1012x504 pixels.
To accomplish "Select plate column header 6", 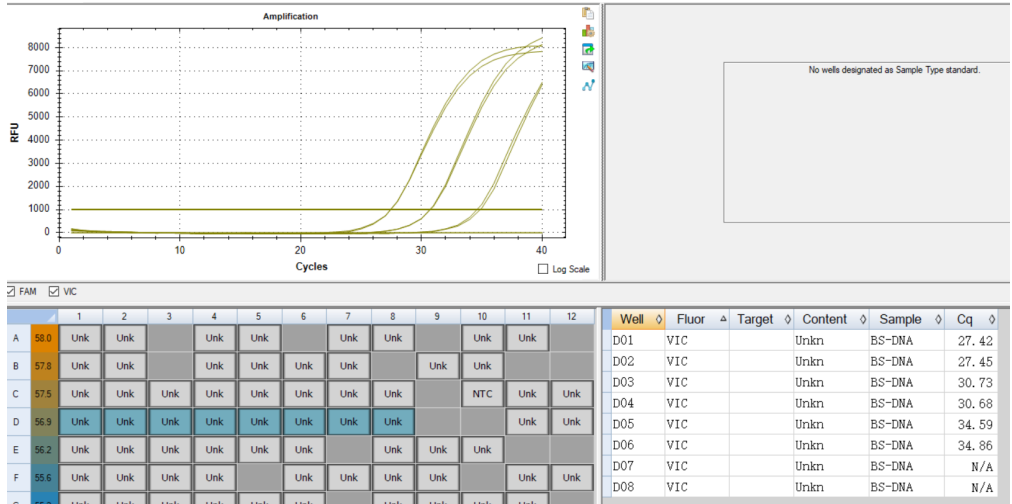I will (304, 316).
